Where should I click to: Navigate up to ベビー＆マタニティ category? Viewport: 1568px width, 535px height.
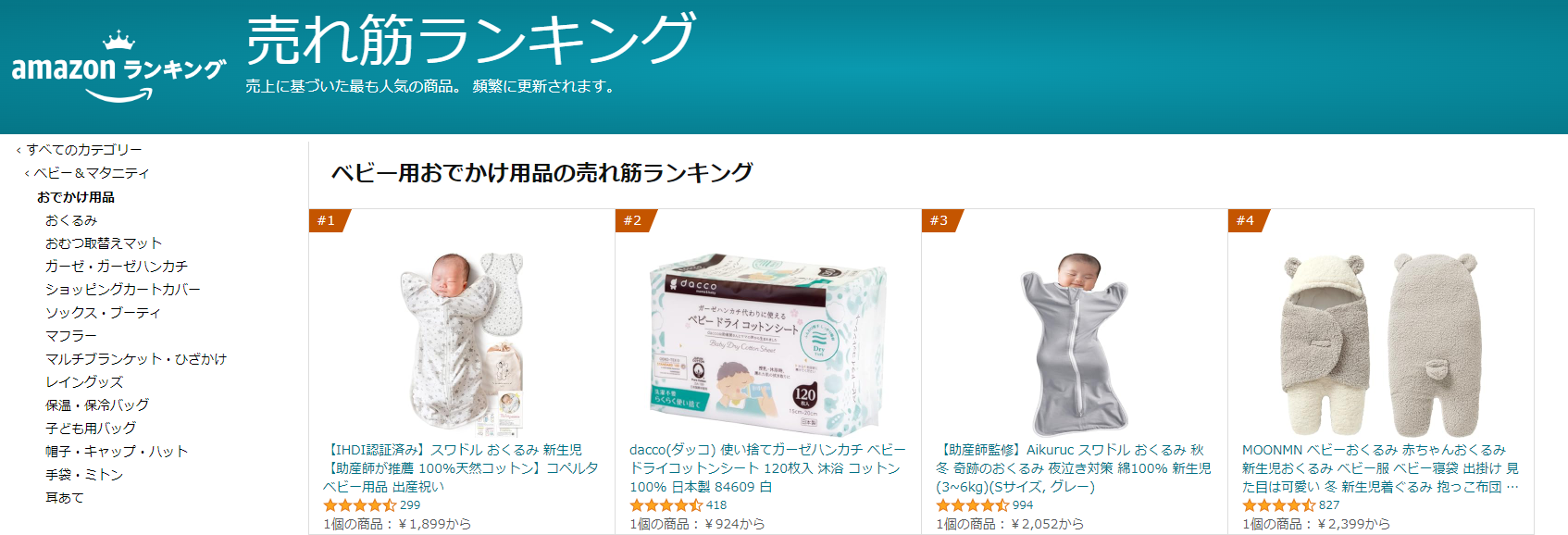click(x=87, y=173)
